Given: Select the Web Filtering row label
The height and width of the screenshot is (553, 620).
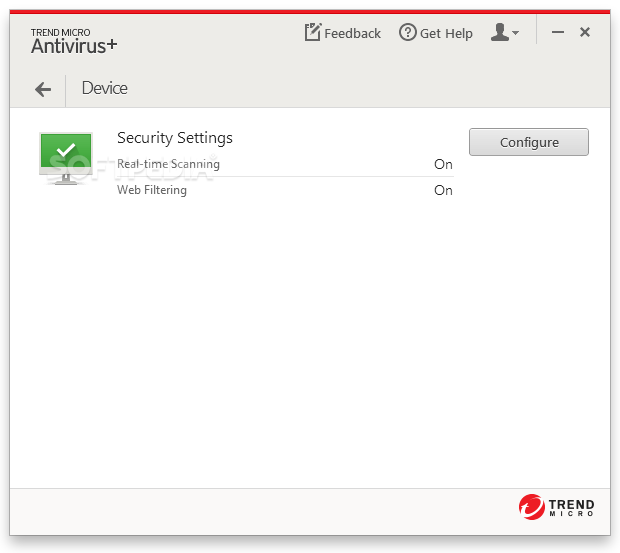Looking at the screenshot, I should click(x=152, y=190).
